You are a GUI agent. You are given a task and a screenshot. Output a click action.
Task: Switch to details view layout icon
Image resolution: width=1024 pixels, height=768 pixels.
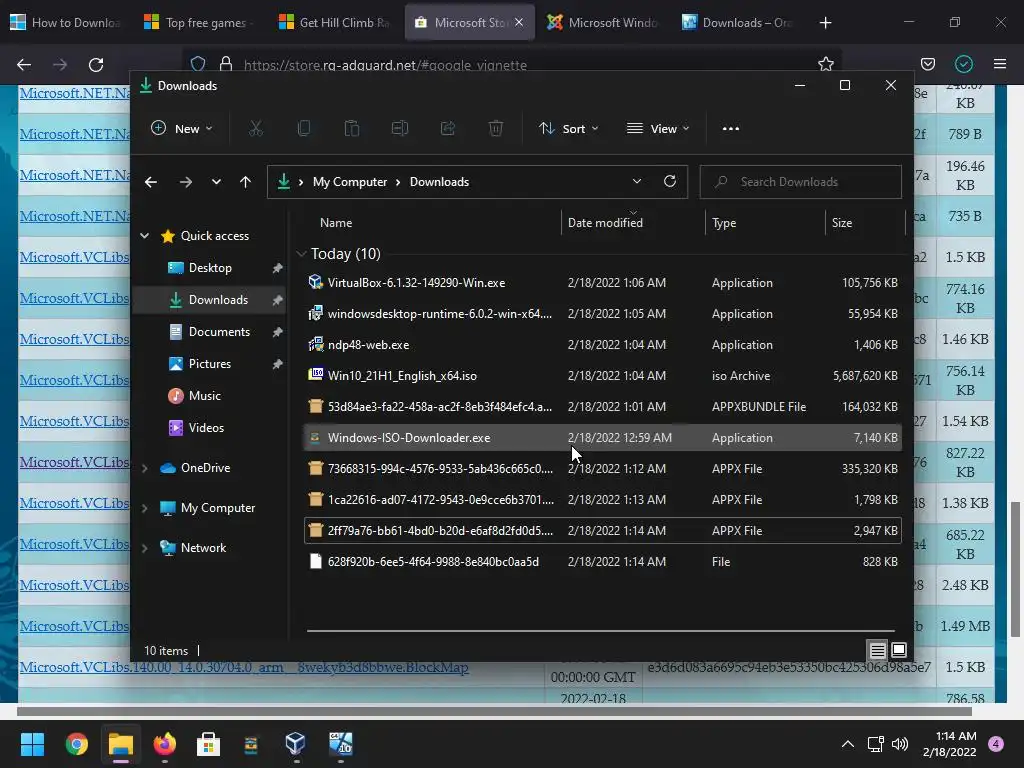click(x=878, y=650)
